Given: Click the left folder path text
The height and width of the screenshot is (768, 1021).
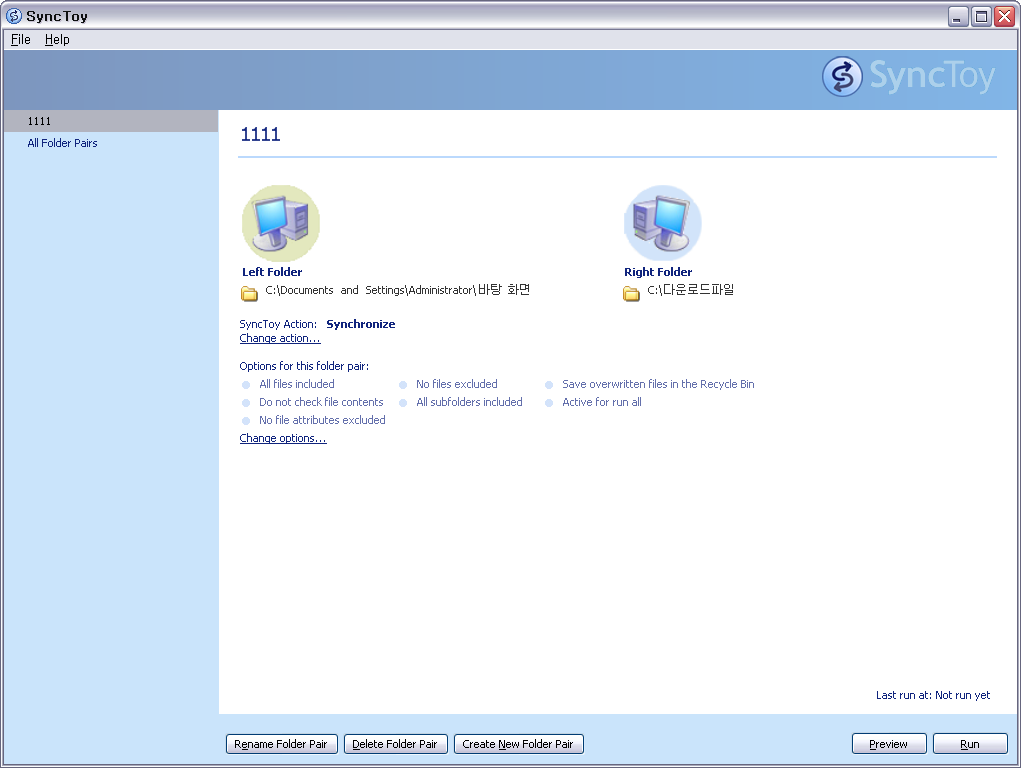Looking at the screenshot, I should (398, 290).
